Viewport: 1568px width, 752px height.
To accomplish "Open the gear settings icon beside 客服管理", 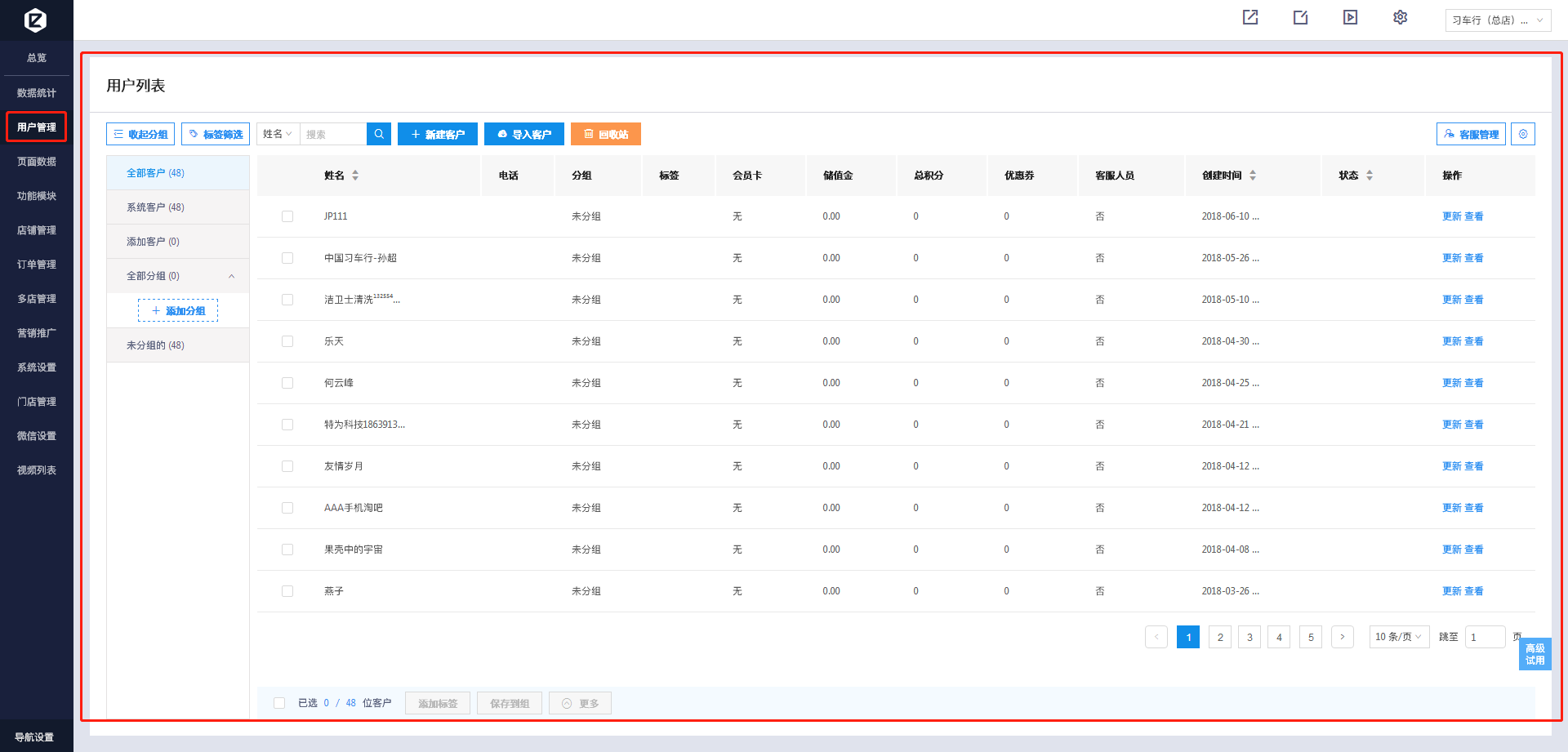I will point(1523,134).
